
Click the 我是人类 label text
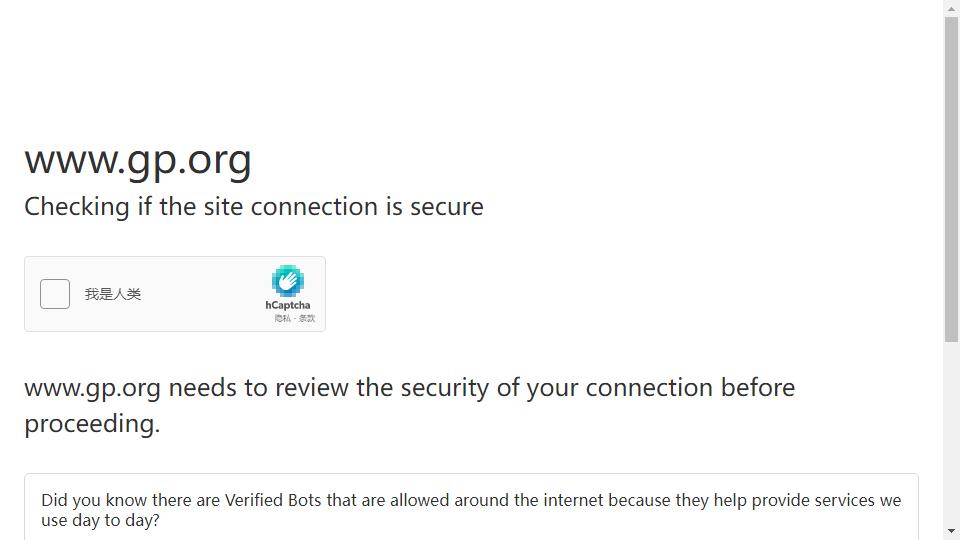point(113,294)
